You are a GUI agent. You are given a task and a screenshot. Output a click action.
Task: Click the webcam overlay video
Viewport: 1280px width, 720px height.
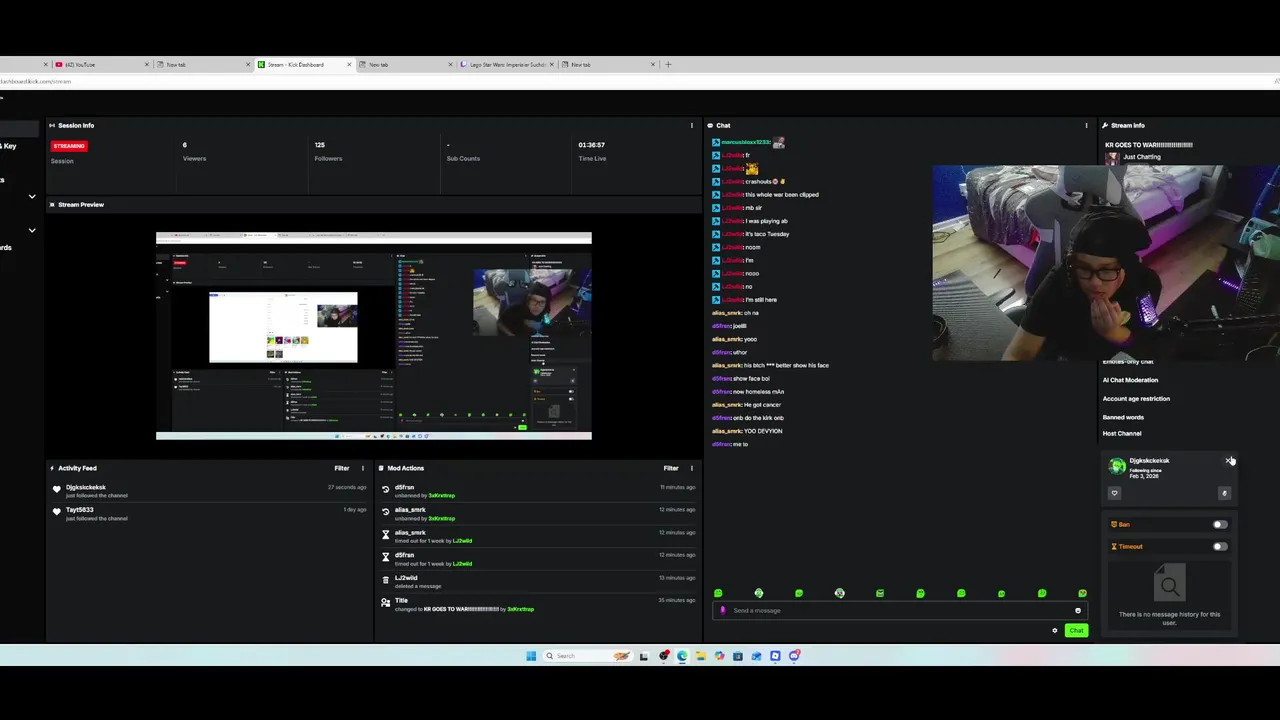[1105, 263]
